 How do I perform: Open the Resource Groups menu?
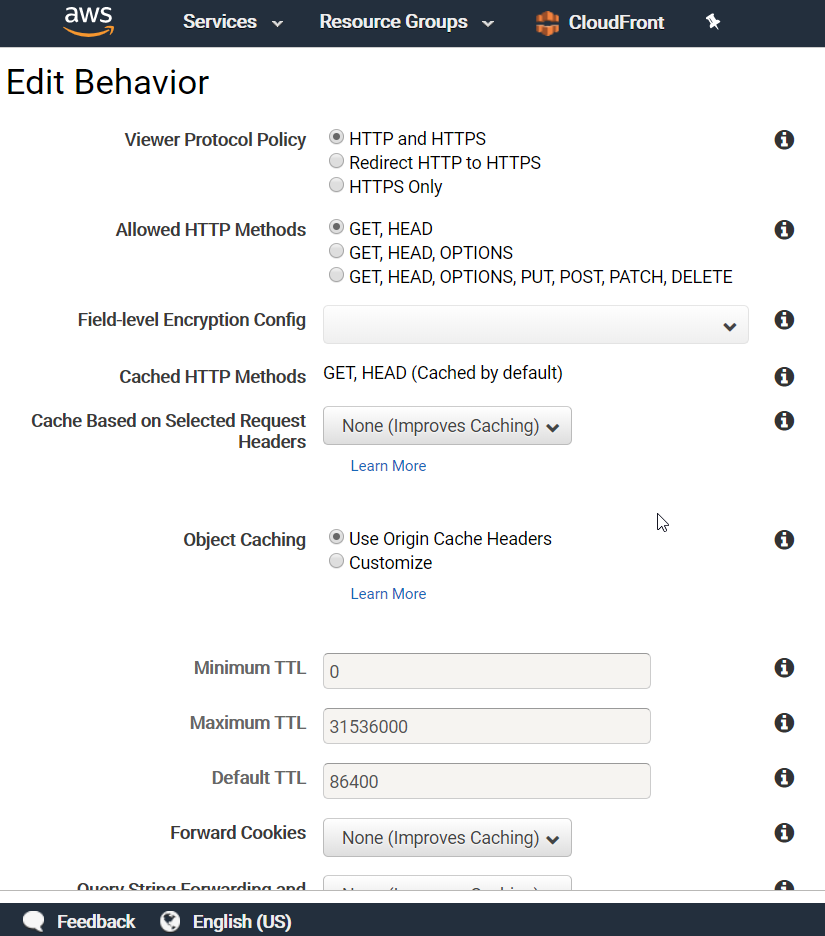tap(406, 22)
